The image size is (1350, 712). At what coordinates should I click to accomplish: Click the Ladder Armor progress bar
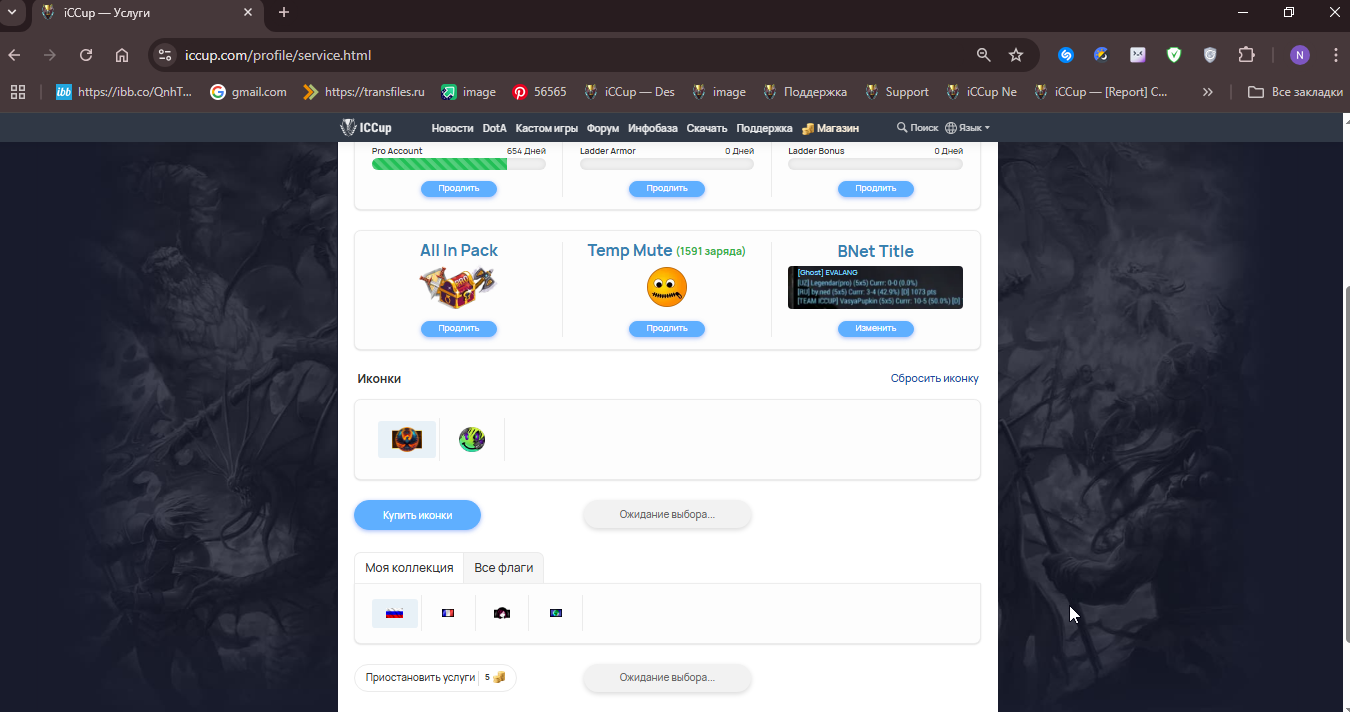pos(667,164)
